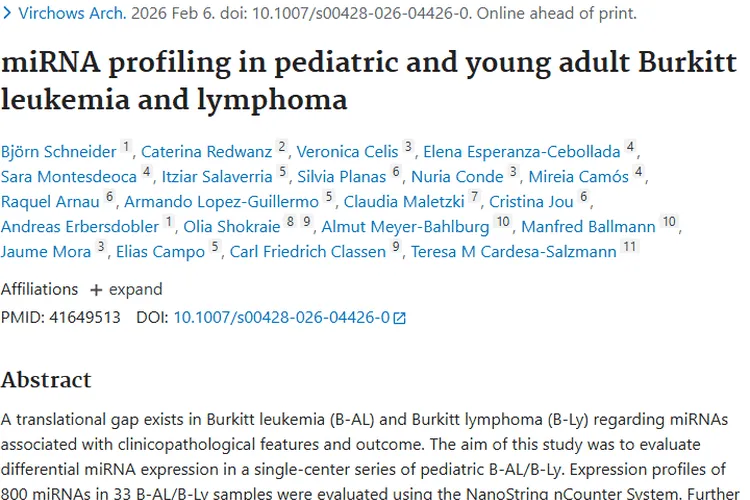
Task: Click affiliation superscript 7 after Claudia Maletzki
Action: coord(474,198)
